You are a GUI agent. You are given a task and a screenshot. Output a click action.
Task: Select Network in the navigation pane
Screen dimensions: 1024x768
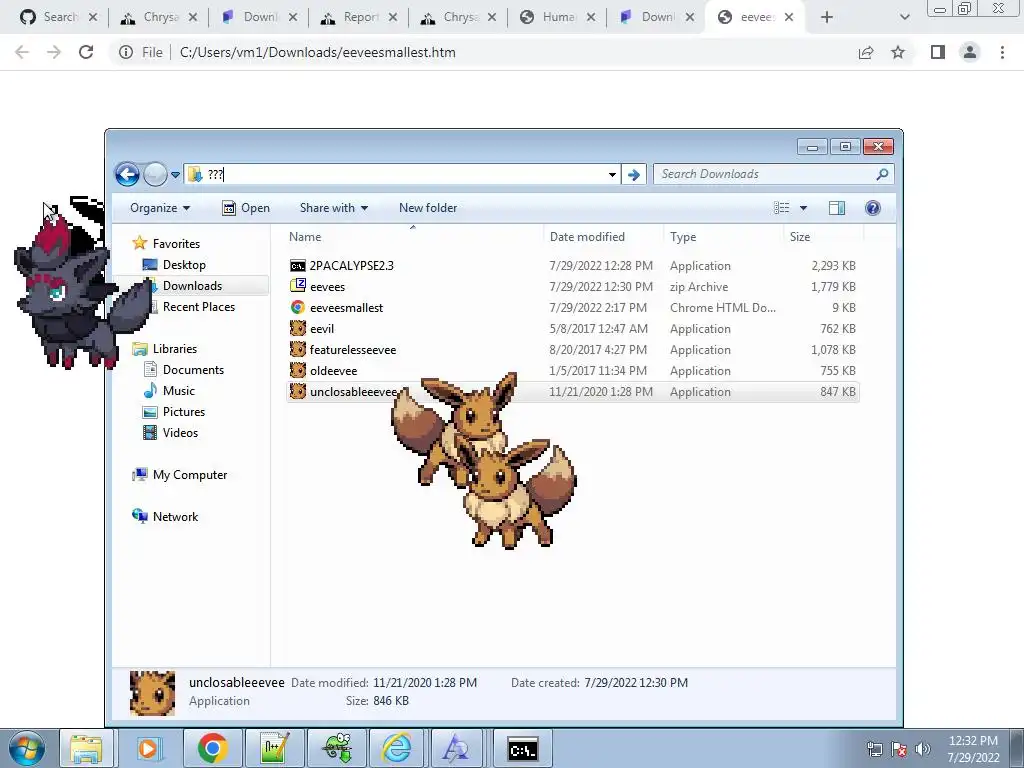(175, 517)
